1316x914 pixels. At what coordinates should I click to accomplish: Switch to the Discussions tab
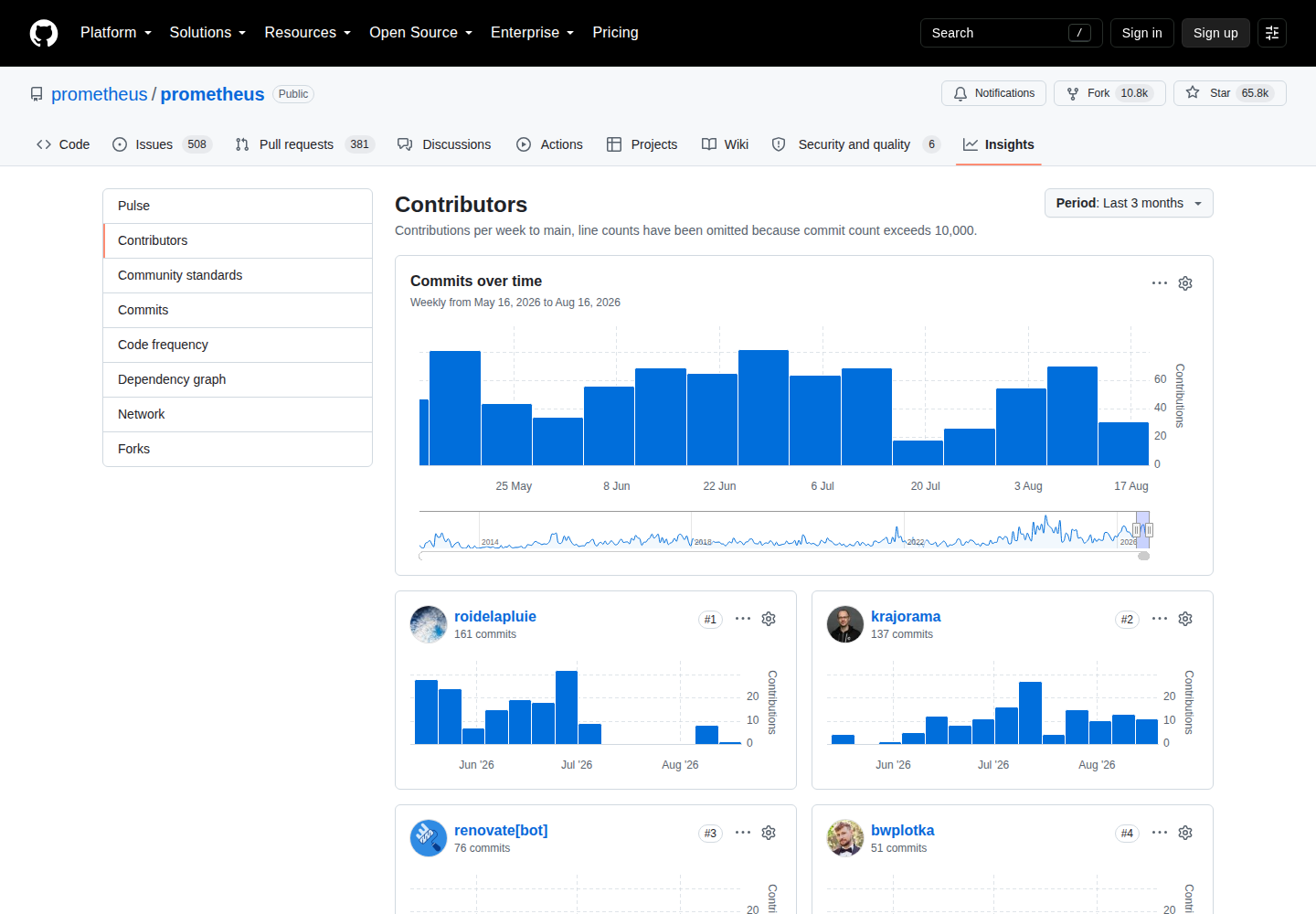(x=444, y=144)
